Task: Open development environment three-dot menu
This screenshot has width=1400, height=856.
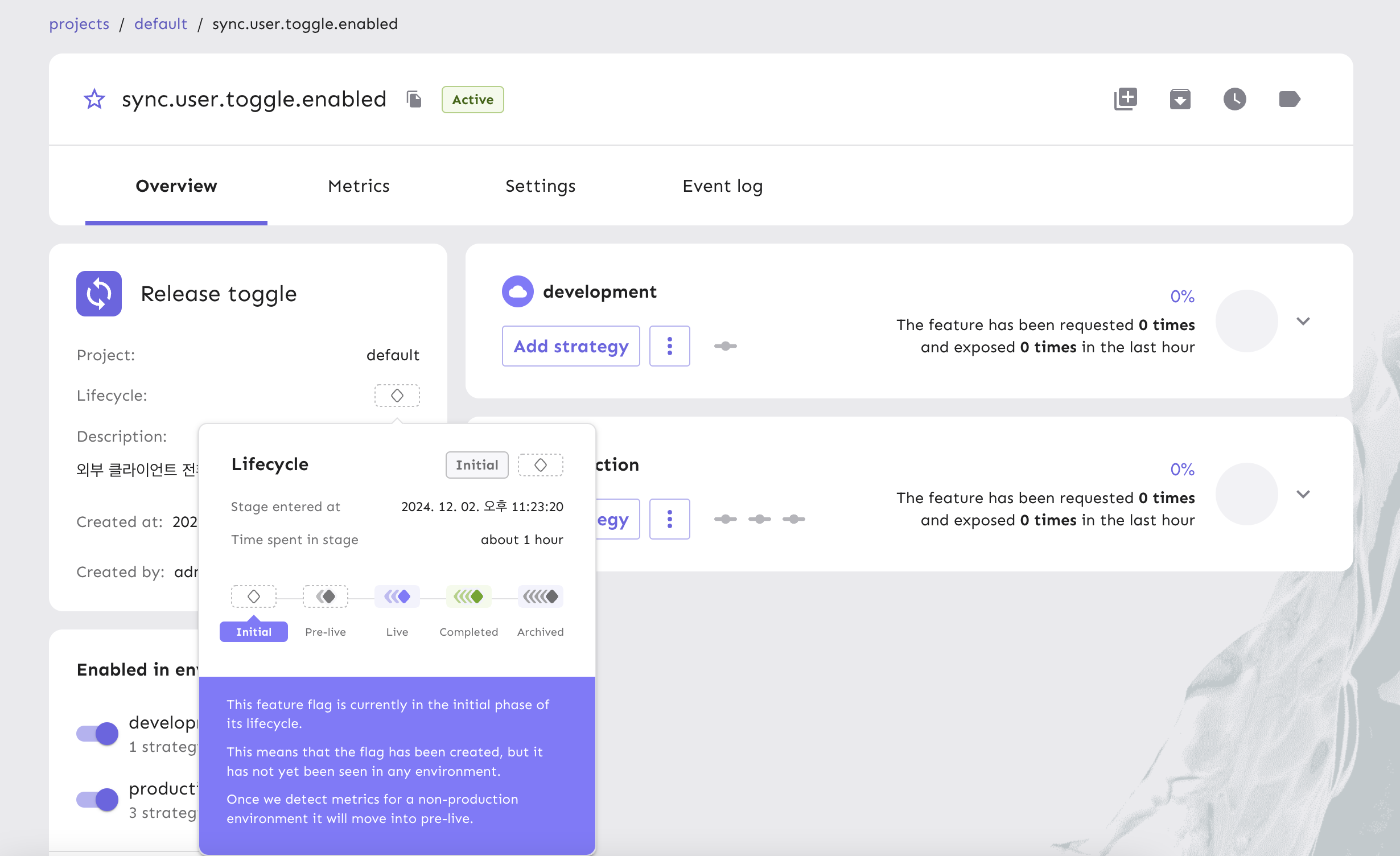Action: pyautogui.click(x=669, y=346)
